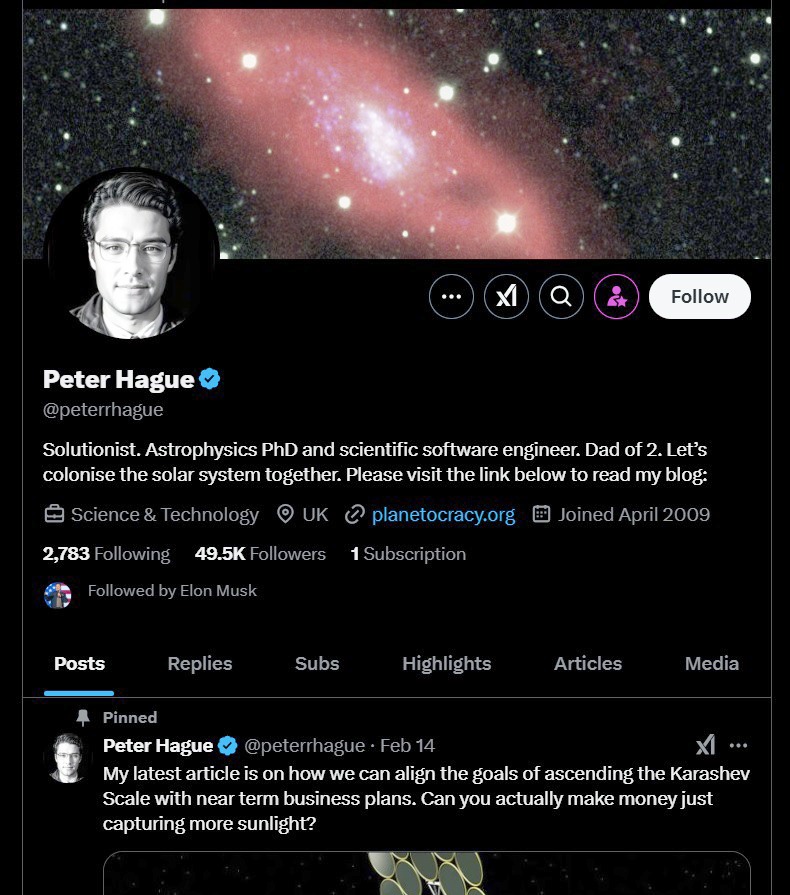This screenshot has height=895, width=790.
Task: Click the Follow button
Action: [700, 296]
